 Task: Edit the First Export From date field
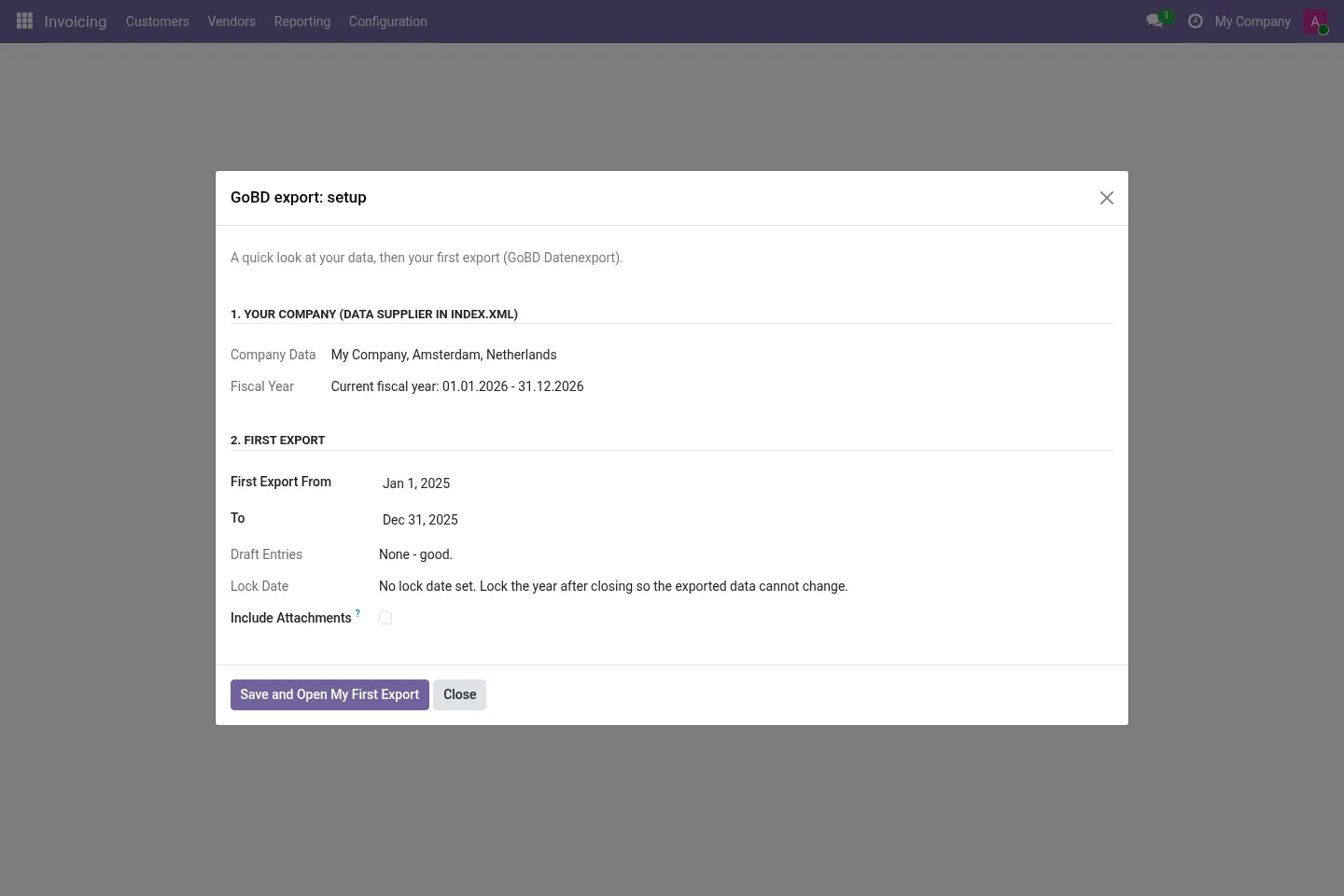(x=746, y=483)
